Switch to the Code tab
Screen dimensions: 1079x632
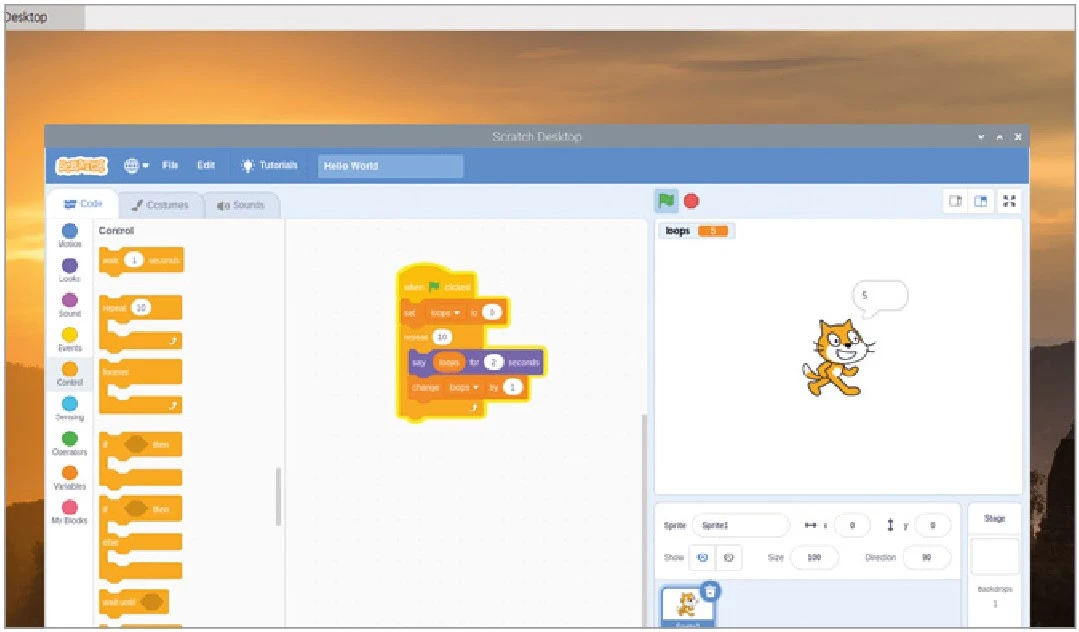83,204
